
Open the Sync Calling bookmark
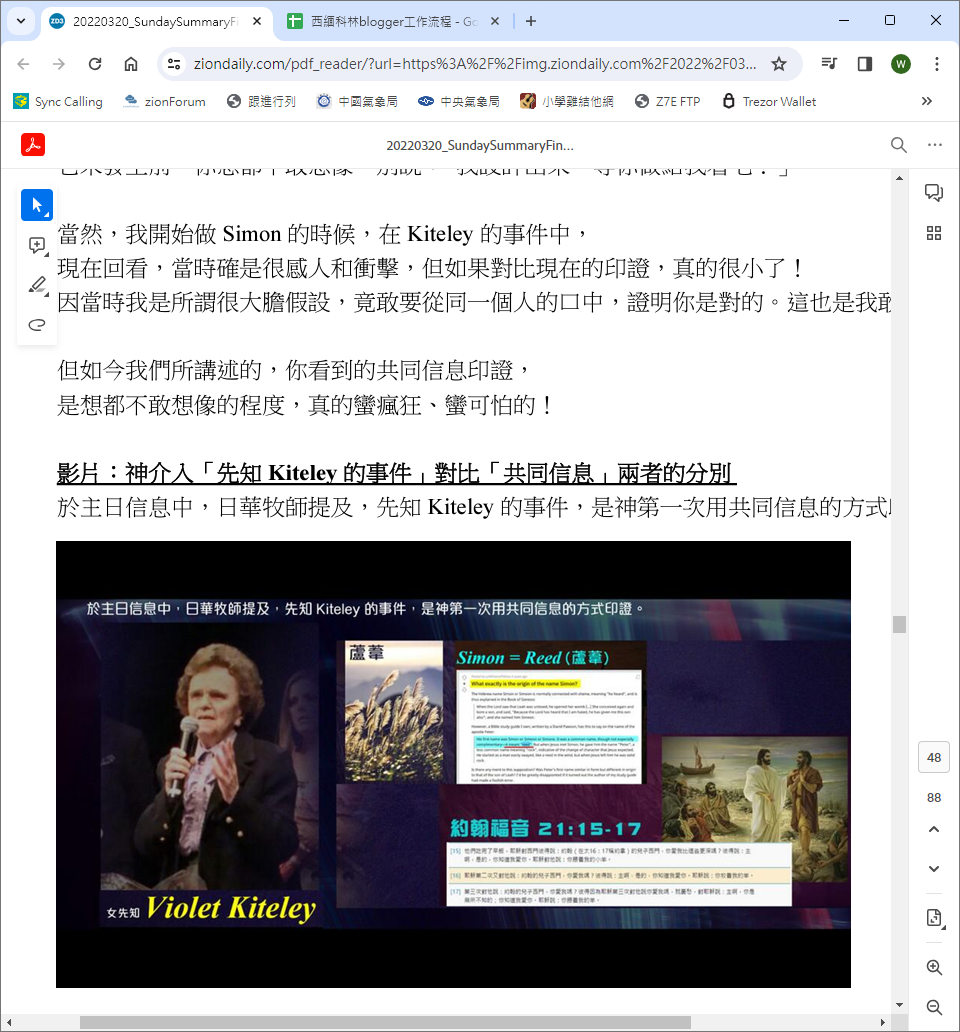[x=58, y=101]
